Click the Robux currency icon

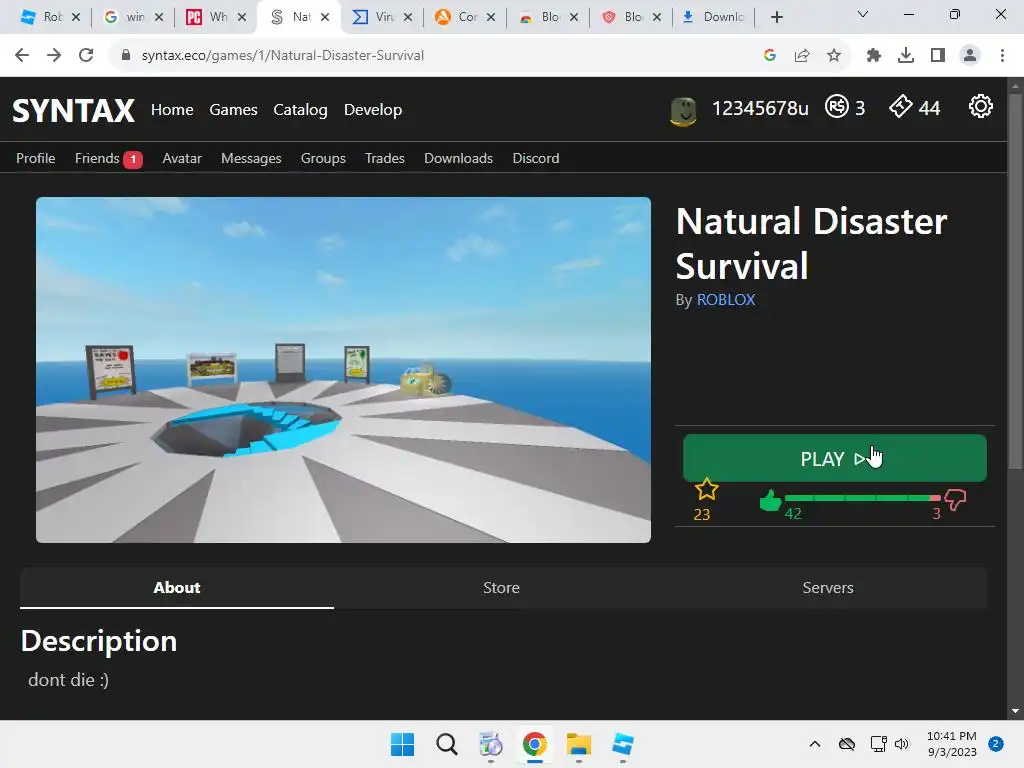(x=837, y=106)
